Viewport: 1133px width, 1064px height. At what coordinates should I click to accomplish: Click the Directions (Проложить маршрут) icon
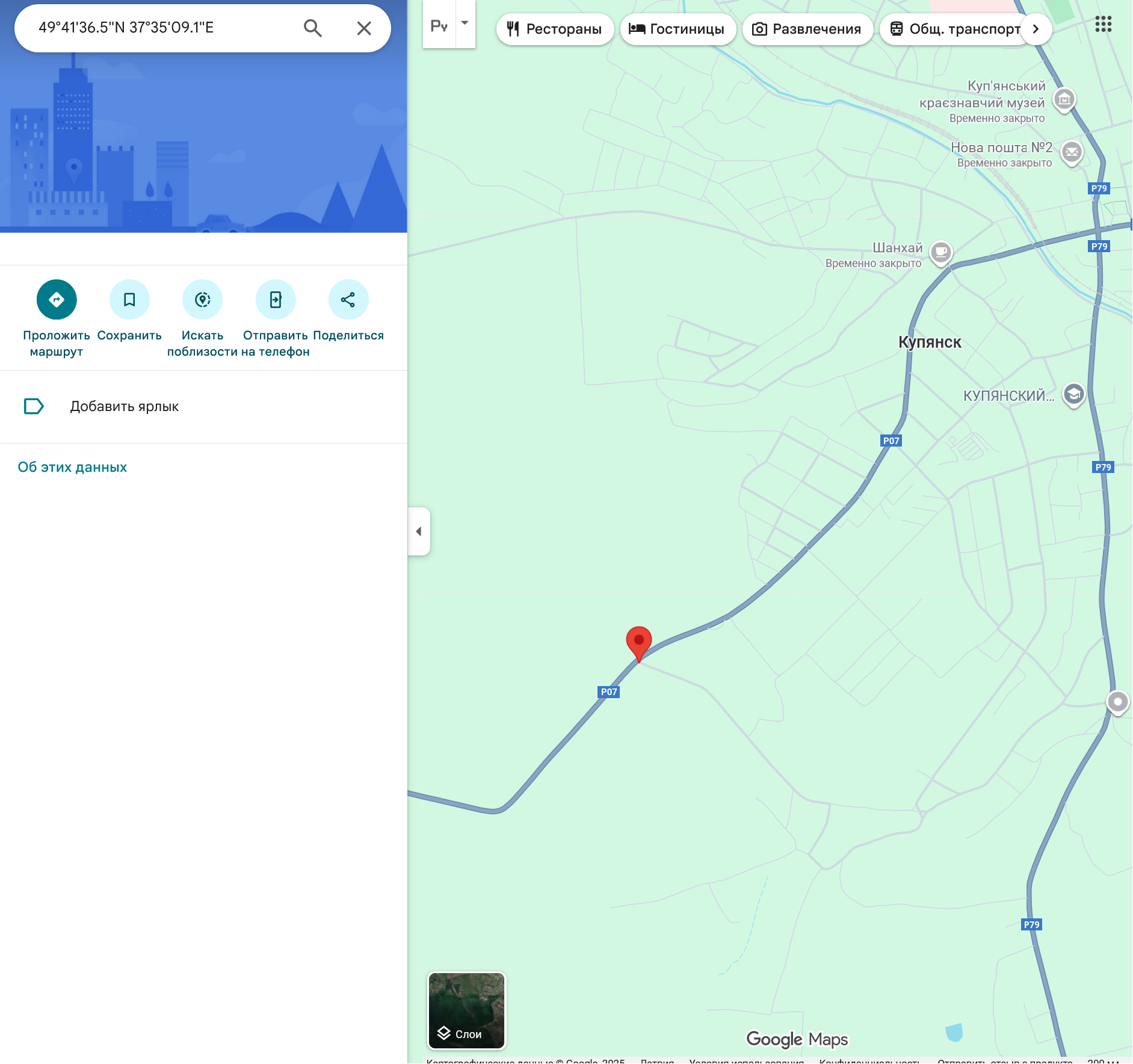[x=57, y=300]
